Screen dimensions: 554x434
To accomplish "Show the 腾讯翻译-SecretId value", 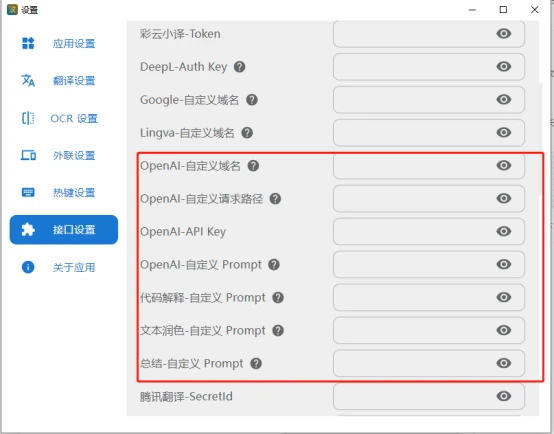I will pos(503,396).
